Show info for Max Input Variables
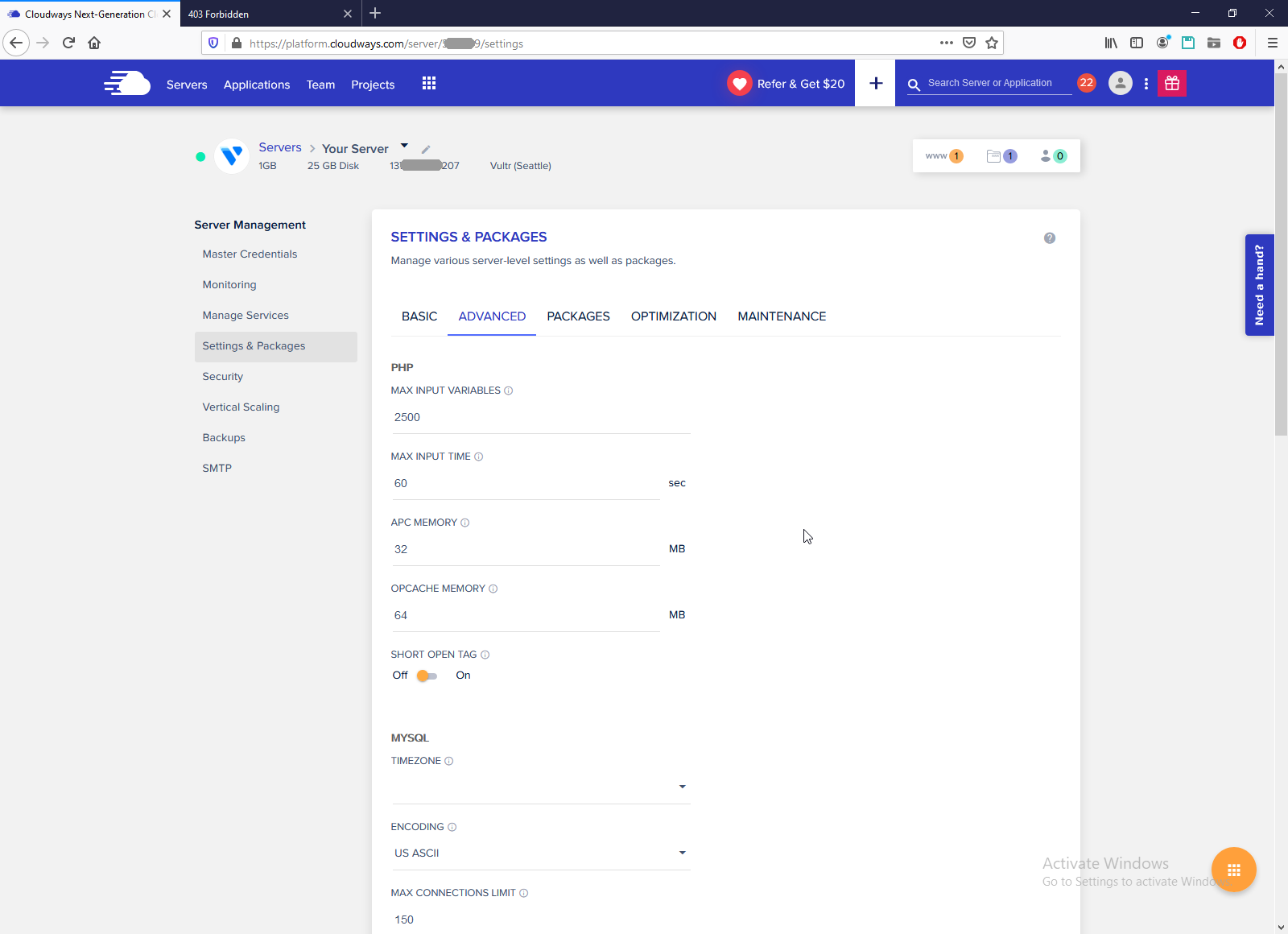Screen dimensions: 1288x934 coord(509,391)
